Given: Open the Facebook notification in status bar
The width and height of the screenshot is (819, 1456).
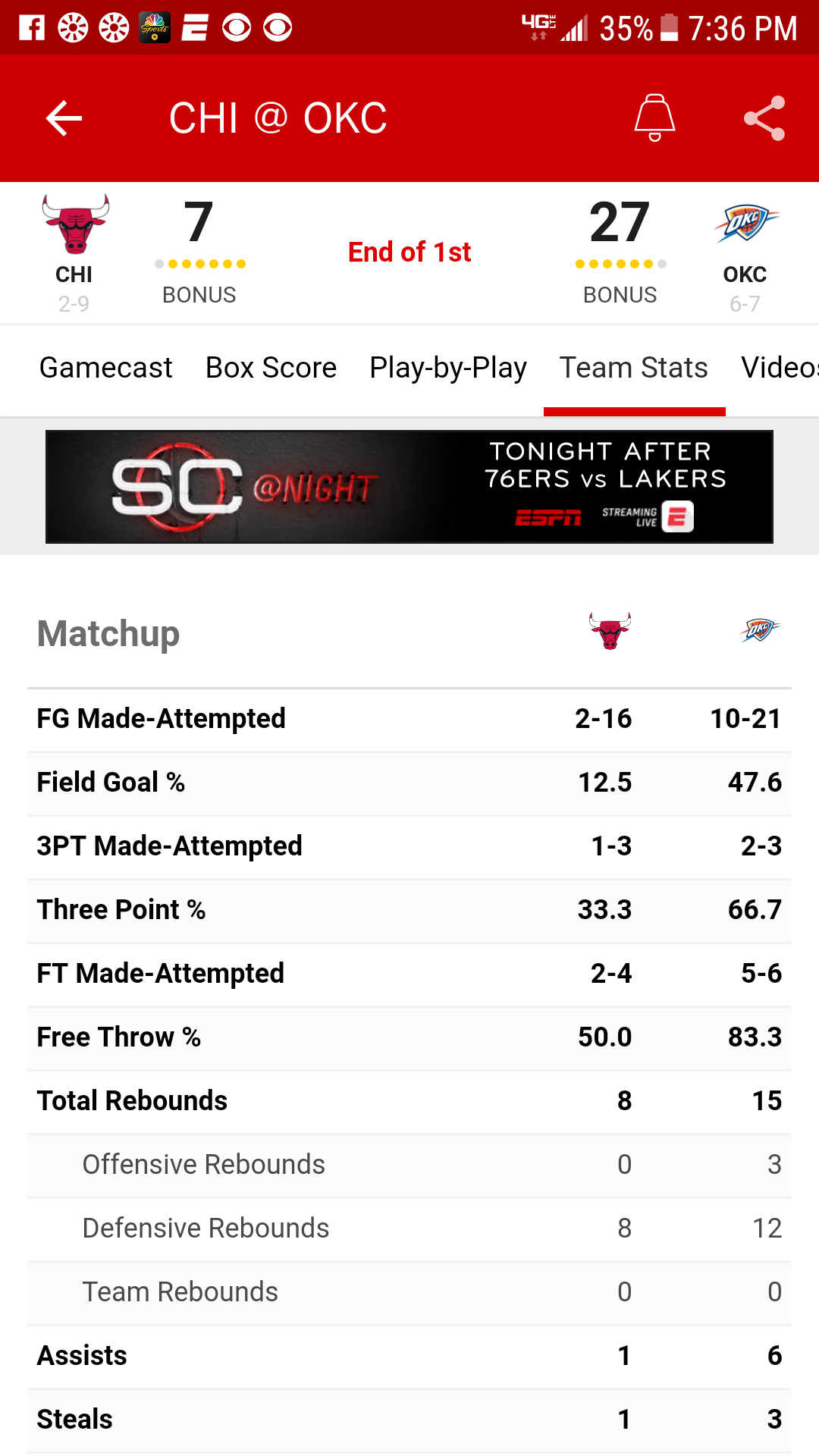Looking at the screenshot, I should click(x=32, y=28).
